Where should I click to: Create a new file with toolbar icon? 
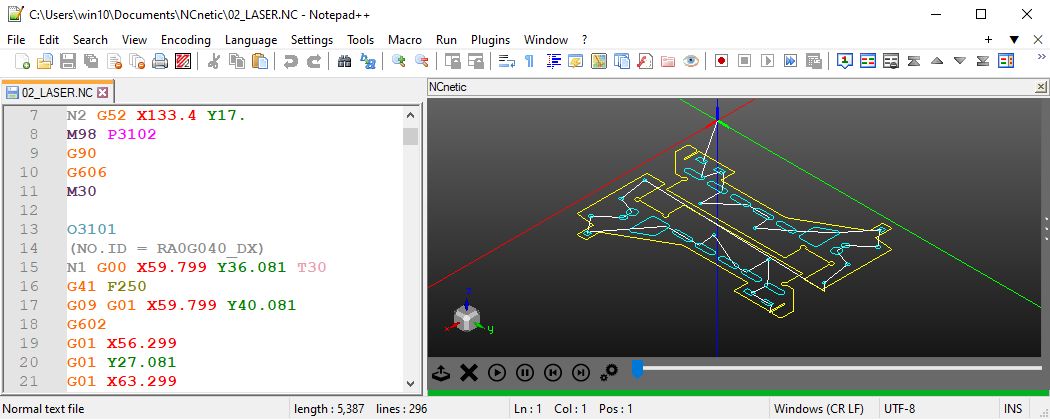pyautogui.click(x=22, y=62)
